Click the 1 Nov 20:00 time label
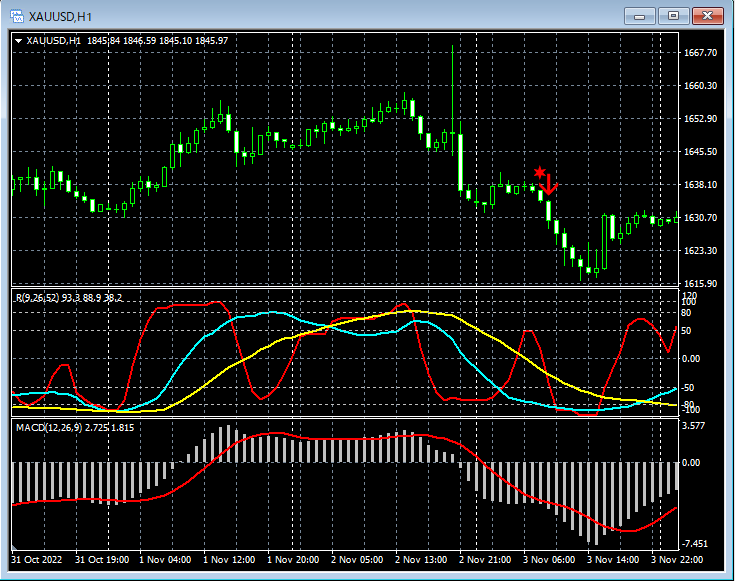 click(293, 559)
